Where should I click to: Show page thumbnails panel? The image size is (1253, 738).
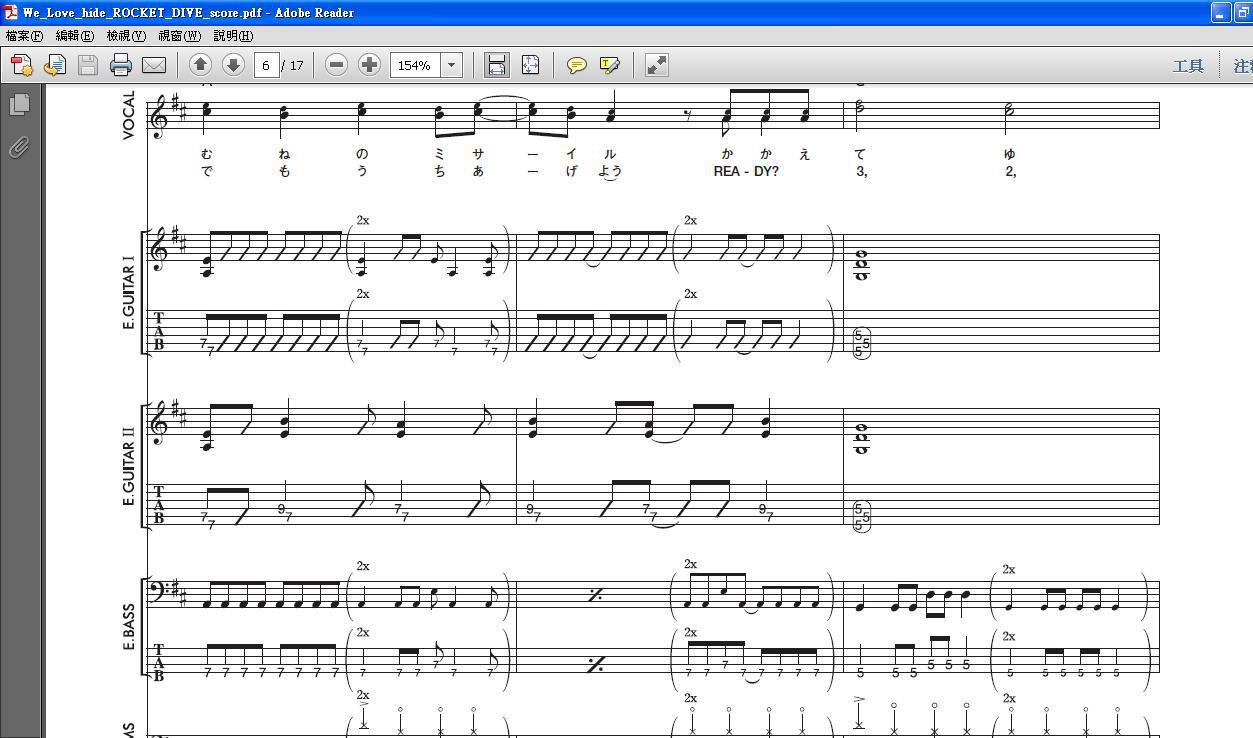(19, 104)
